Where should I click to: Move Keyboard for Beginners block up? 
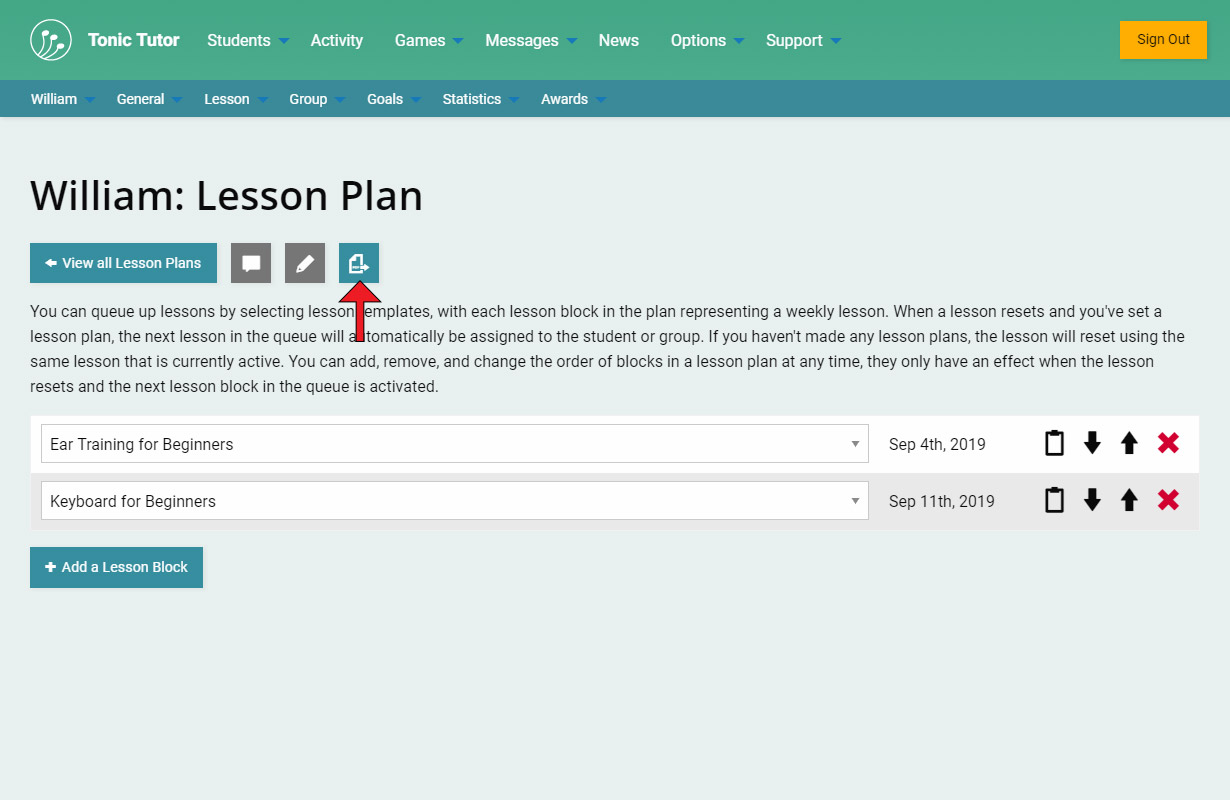coord(1129,500)
